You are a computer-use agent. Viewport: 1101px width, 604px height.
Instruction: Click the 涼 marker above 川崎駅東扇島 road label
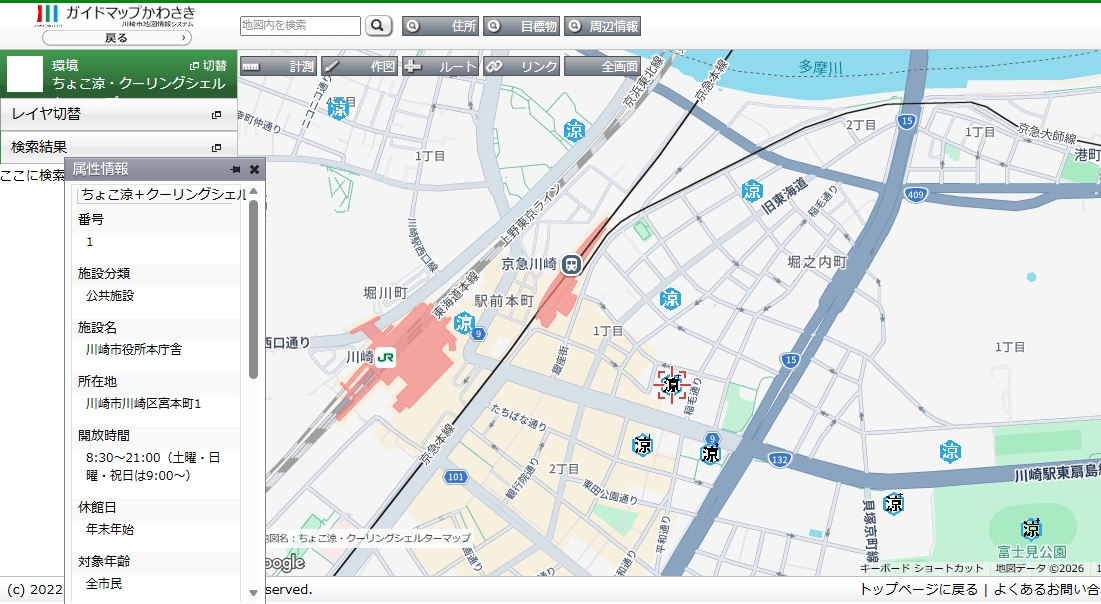coord(950,451)
